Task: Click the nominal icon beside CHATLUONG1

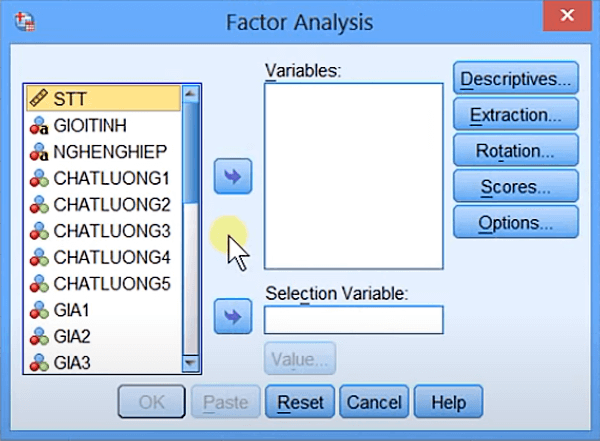Action: click(x=39, y=178)
